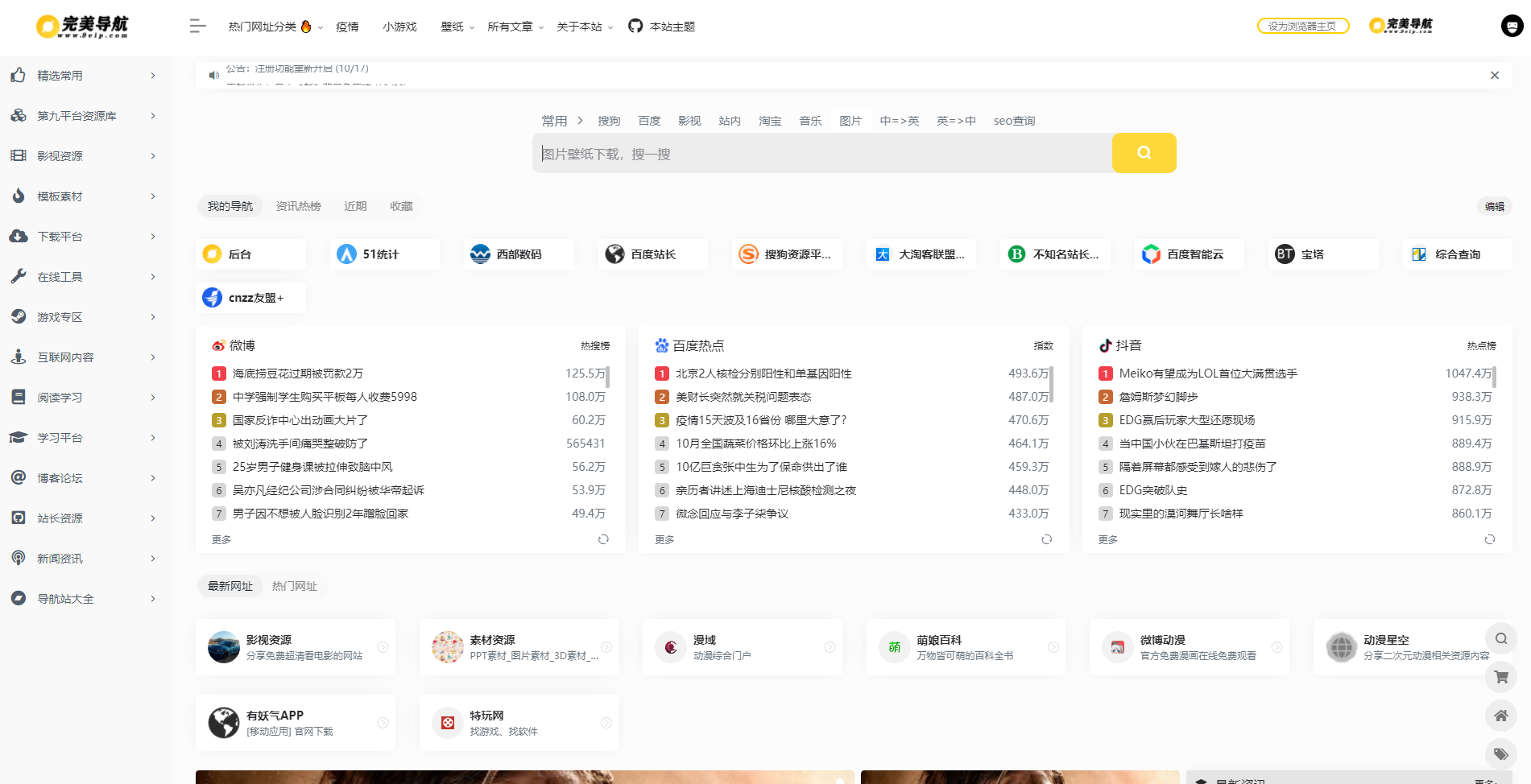
Task: Click the search input field
Action: point(822,153)
